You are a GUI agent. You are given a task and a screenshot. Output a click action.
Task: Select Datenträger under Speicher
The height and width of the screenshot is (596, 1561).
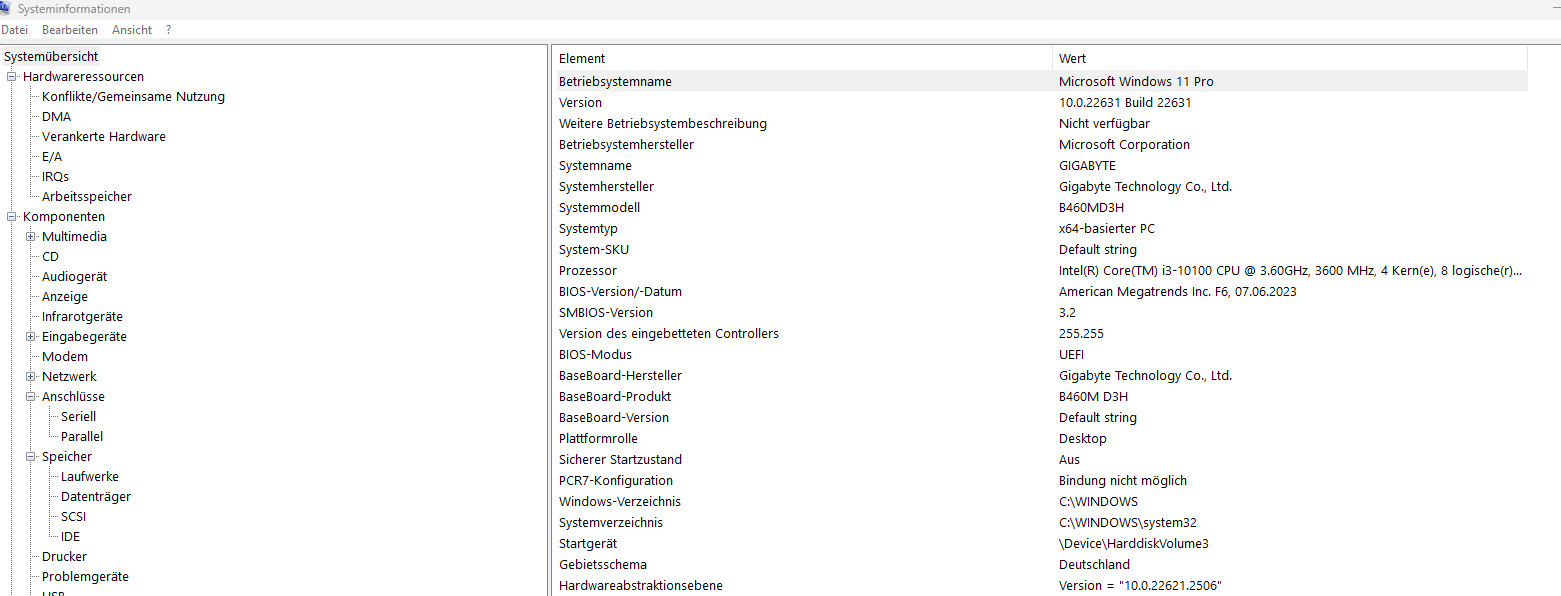96,497
